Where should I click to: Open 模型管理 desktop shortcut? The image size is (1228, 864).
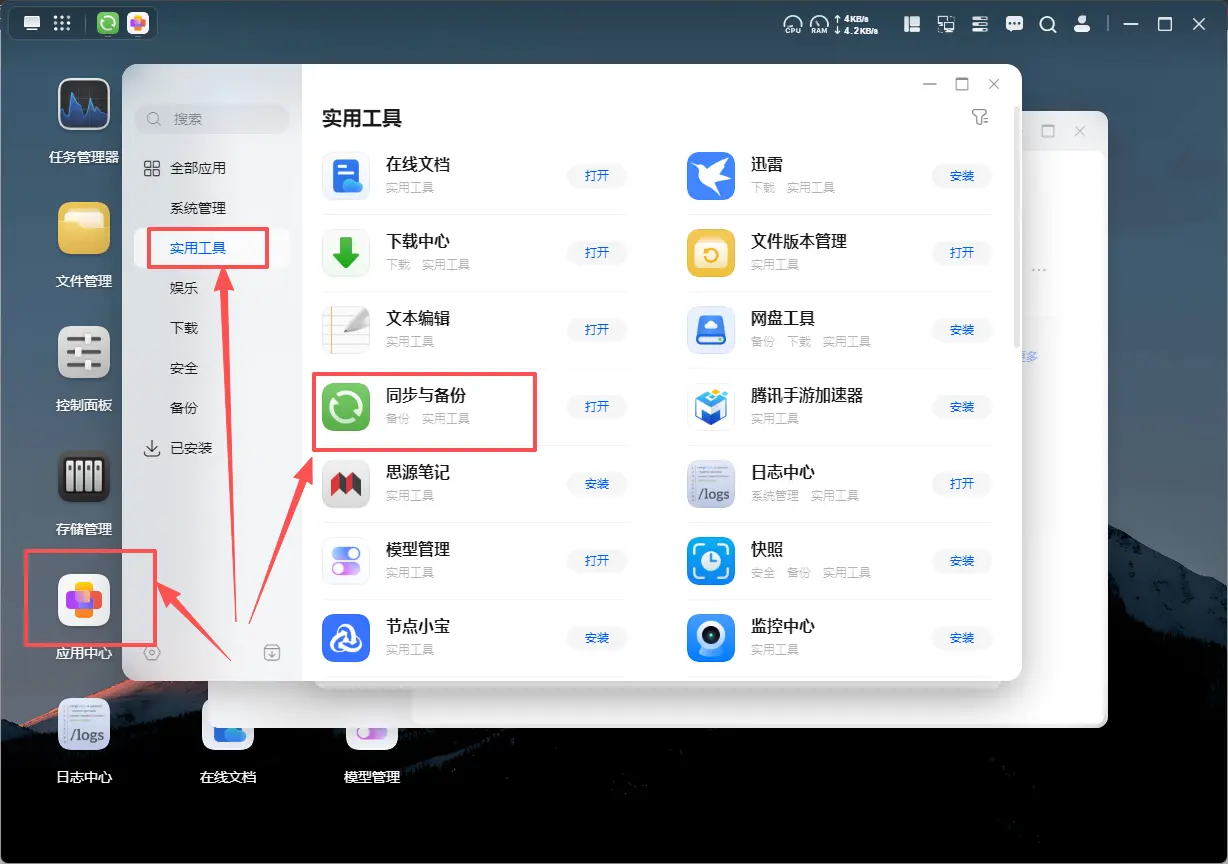click(372, 724)
